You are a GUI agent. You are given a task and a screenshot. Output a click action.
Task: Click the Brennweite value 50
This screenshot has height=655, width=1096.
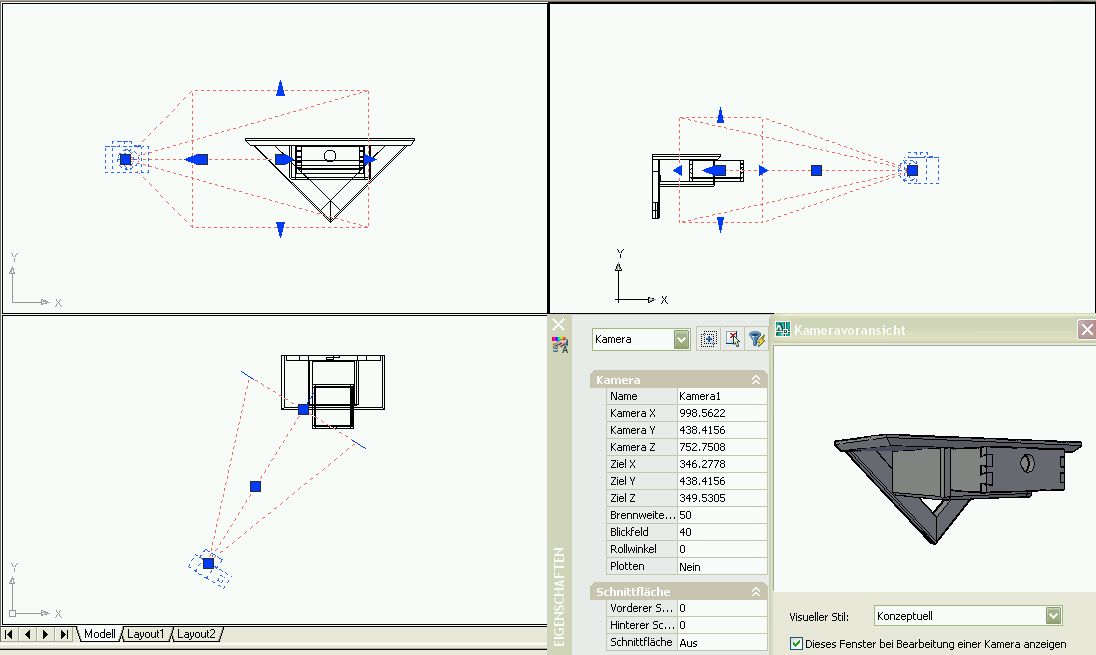click(x=722, y=515)
